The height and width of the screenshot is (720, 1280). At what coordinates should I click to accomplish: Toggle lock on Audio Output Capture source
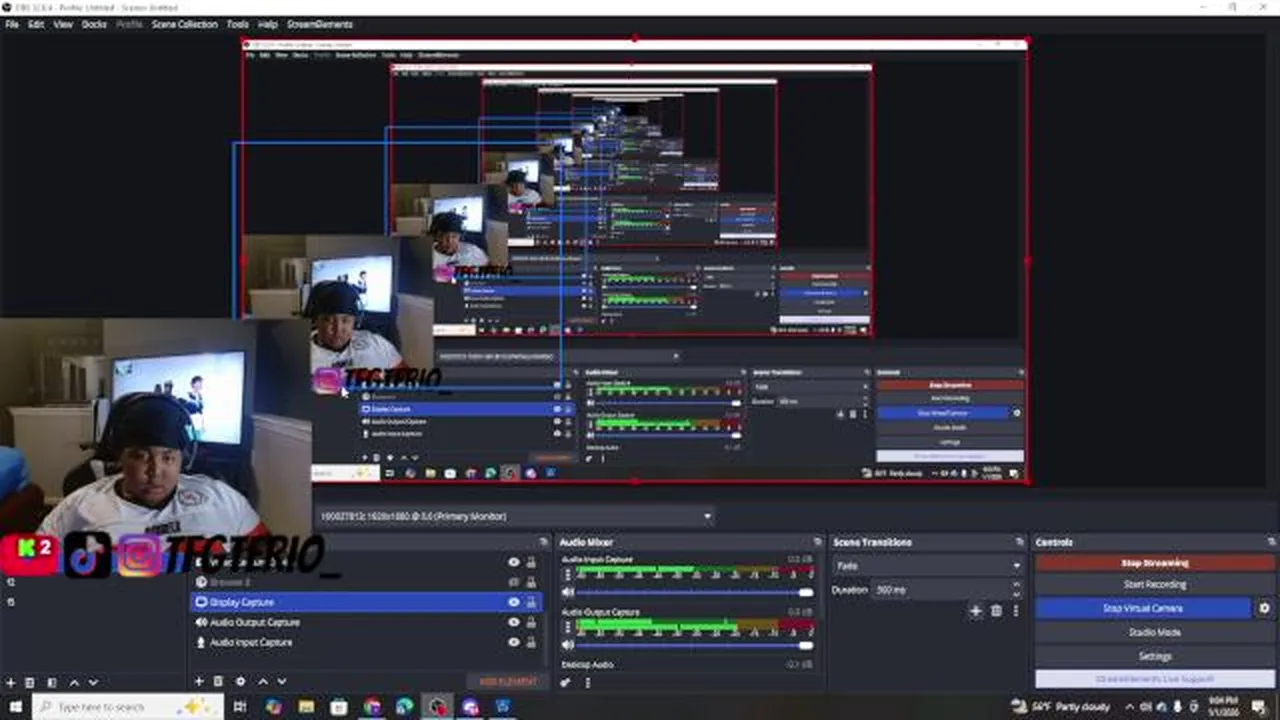(x=531, y=622)
